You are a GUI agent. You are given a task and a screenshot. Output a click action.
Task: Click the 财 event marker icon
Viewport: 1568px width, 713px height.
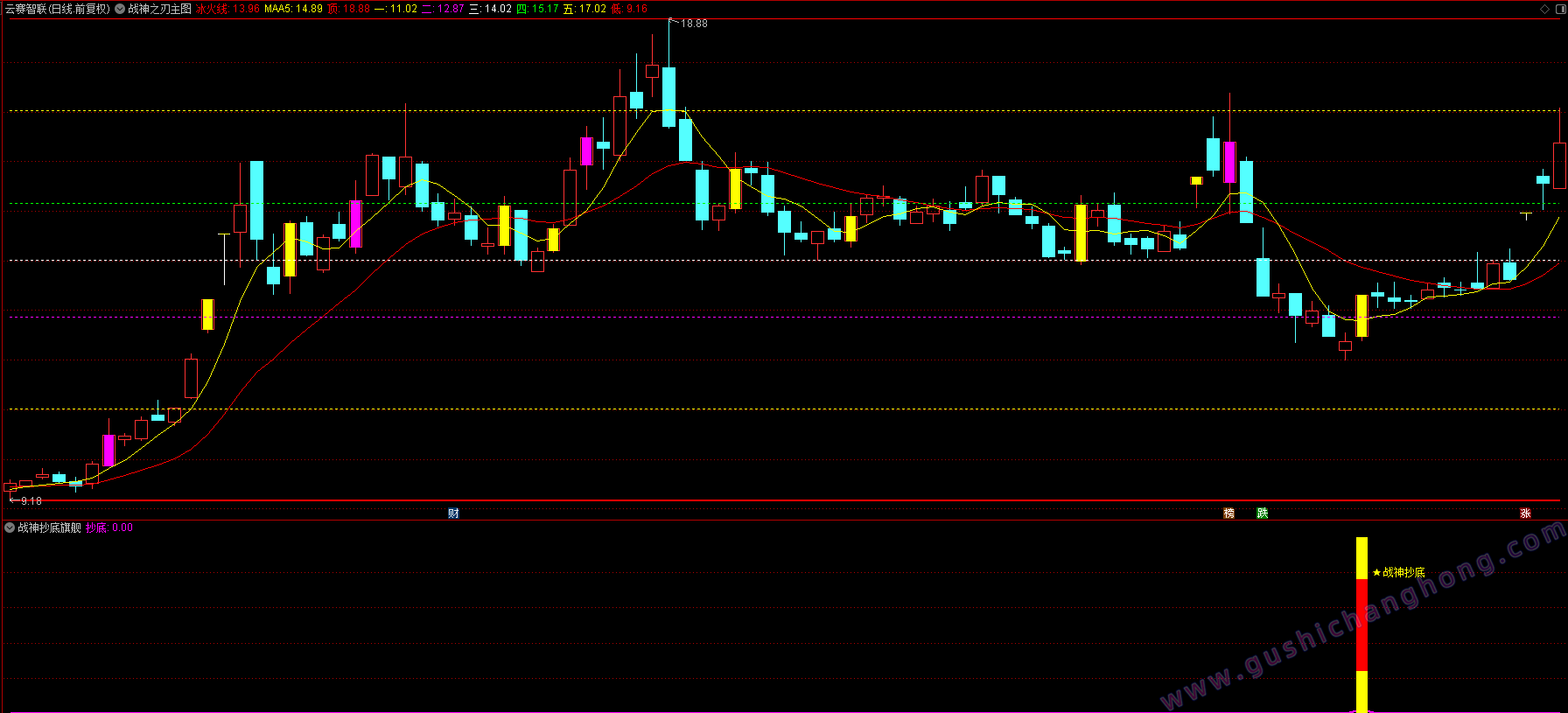click(453, 514)
